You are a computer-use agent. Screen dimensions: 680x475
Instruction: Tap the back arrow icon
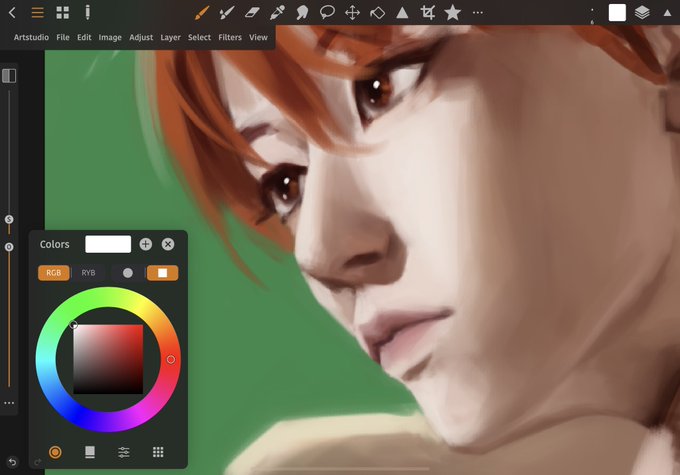point(12,13)
